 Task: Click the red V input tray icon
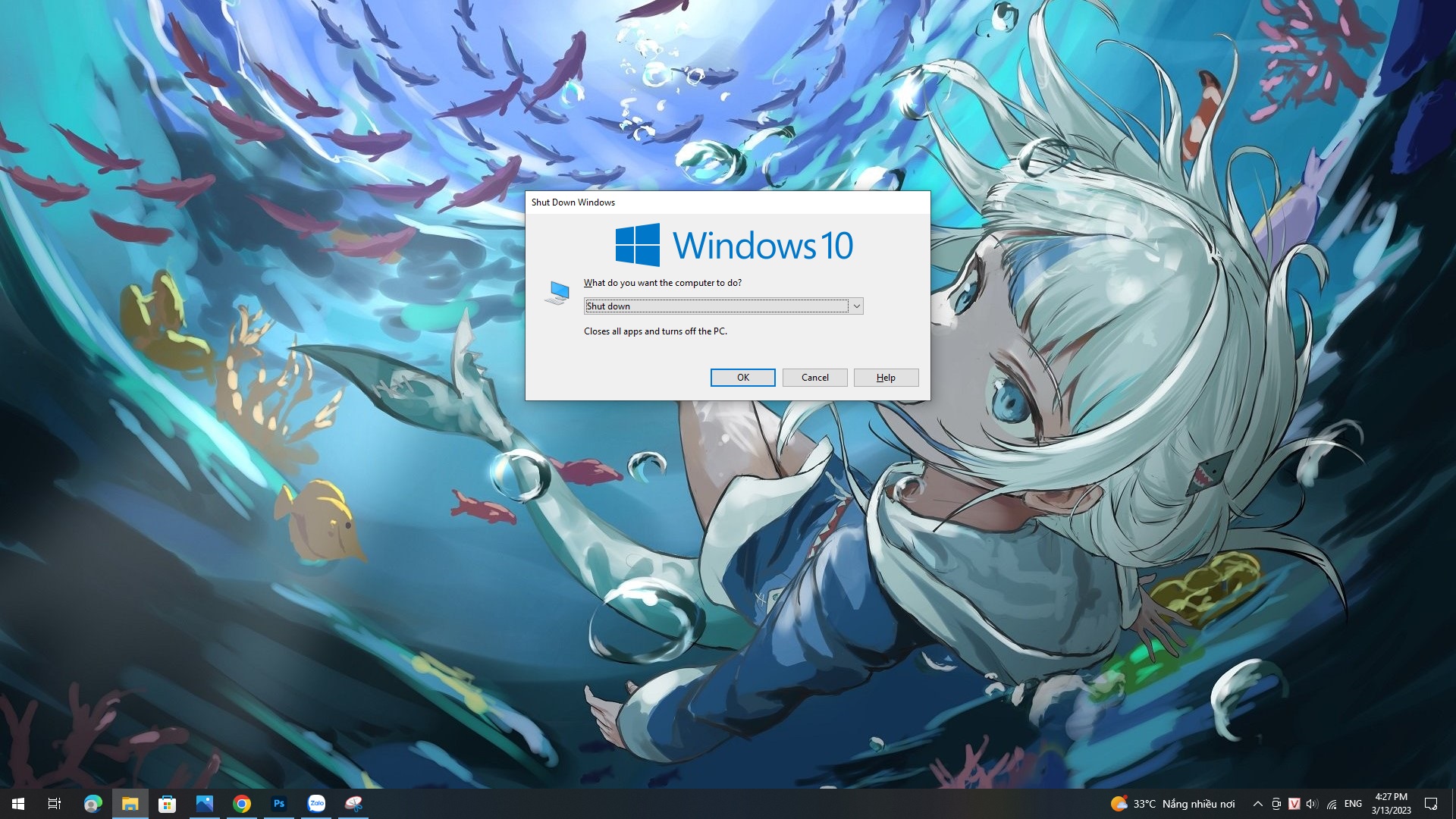(x=1294, y=804)
